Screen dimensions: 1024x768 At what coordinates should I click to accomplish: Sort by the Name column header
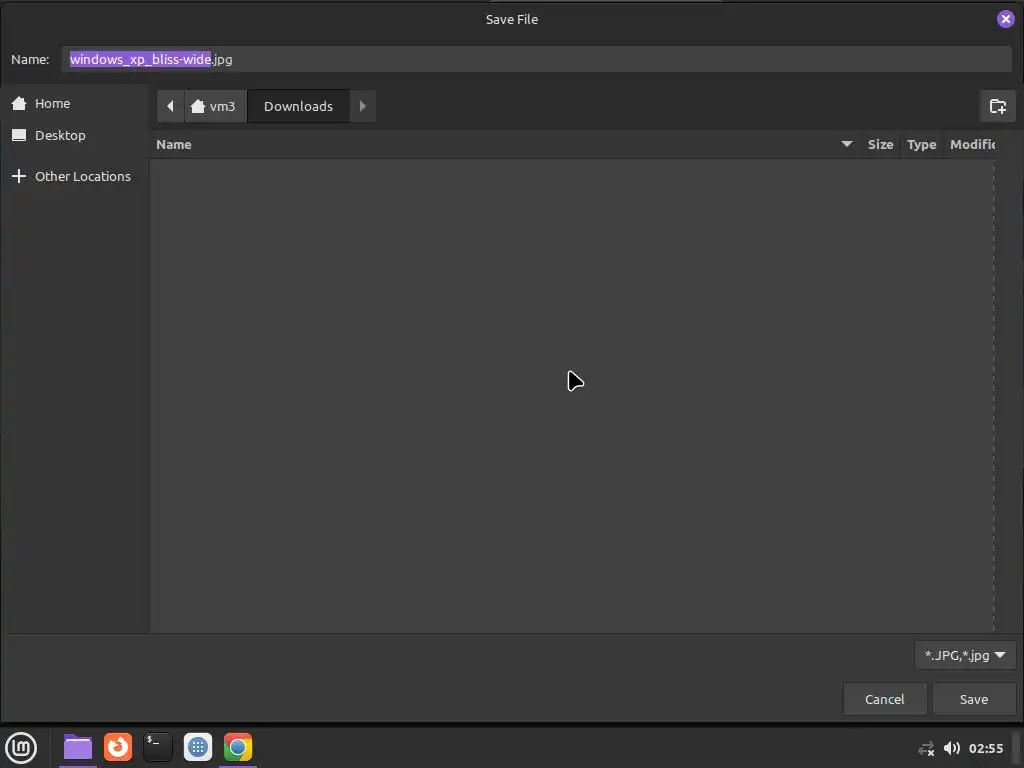pyautogui.click(x=505, y=144)
